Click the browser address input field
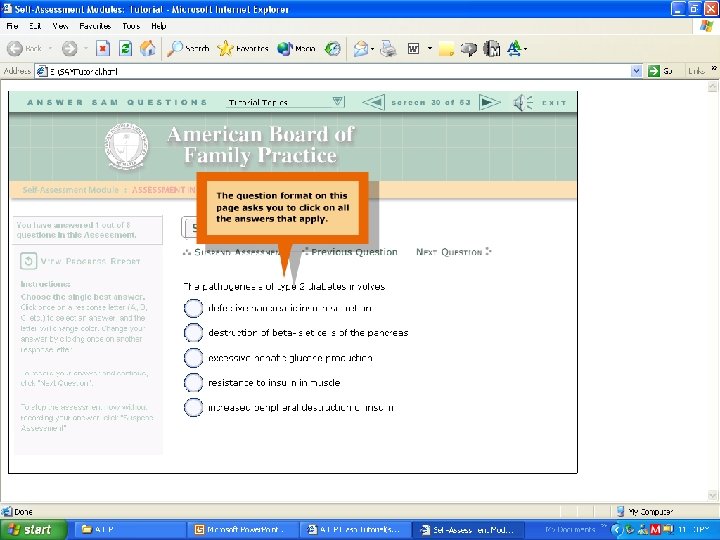The width and height of the screenshot is (720, 540). point(333,71)
